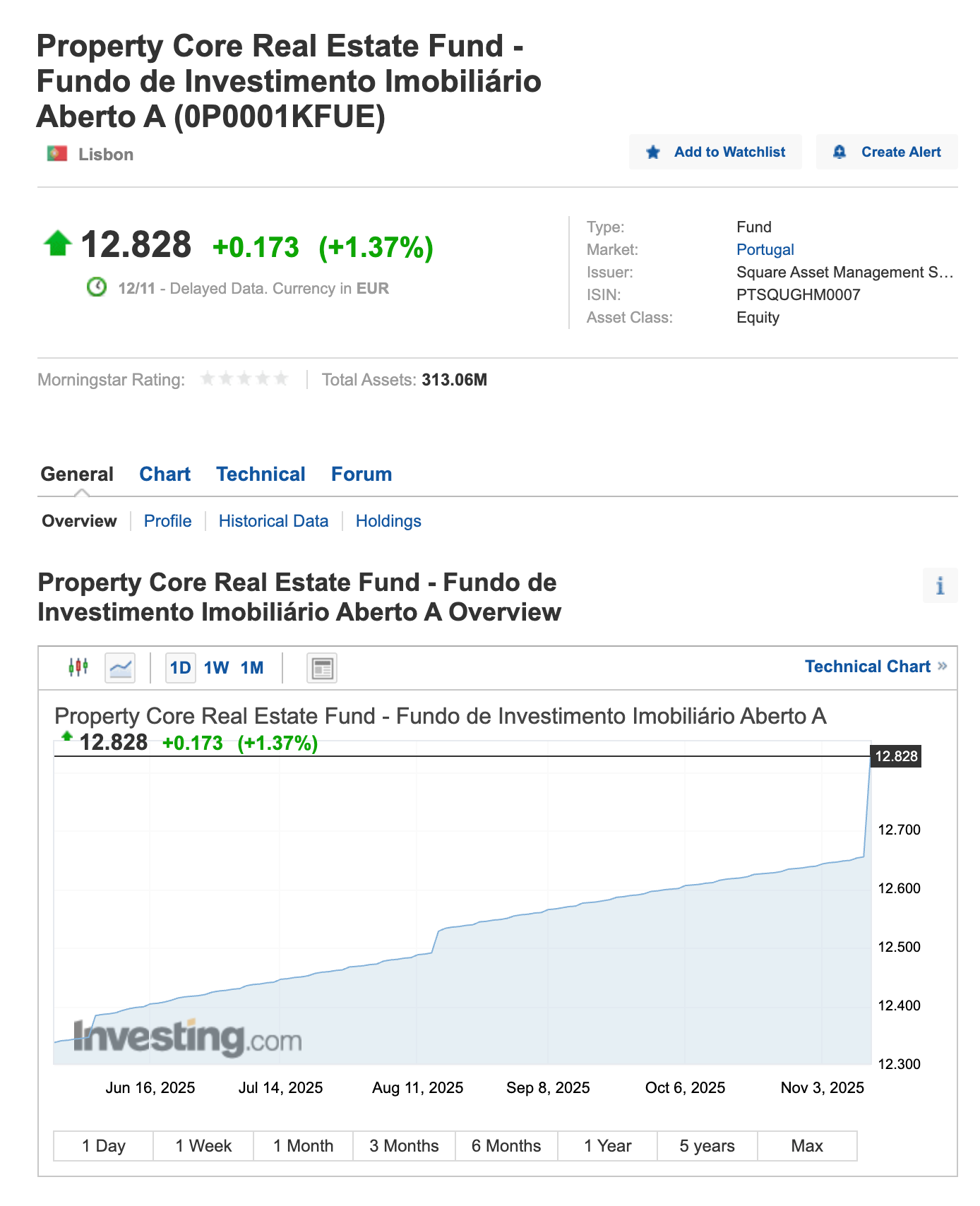Select the area chart type icon
The image size is (980, 1206).
coord(120,667)
